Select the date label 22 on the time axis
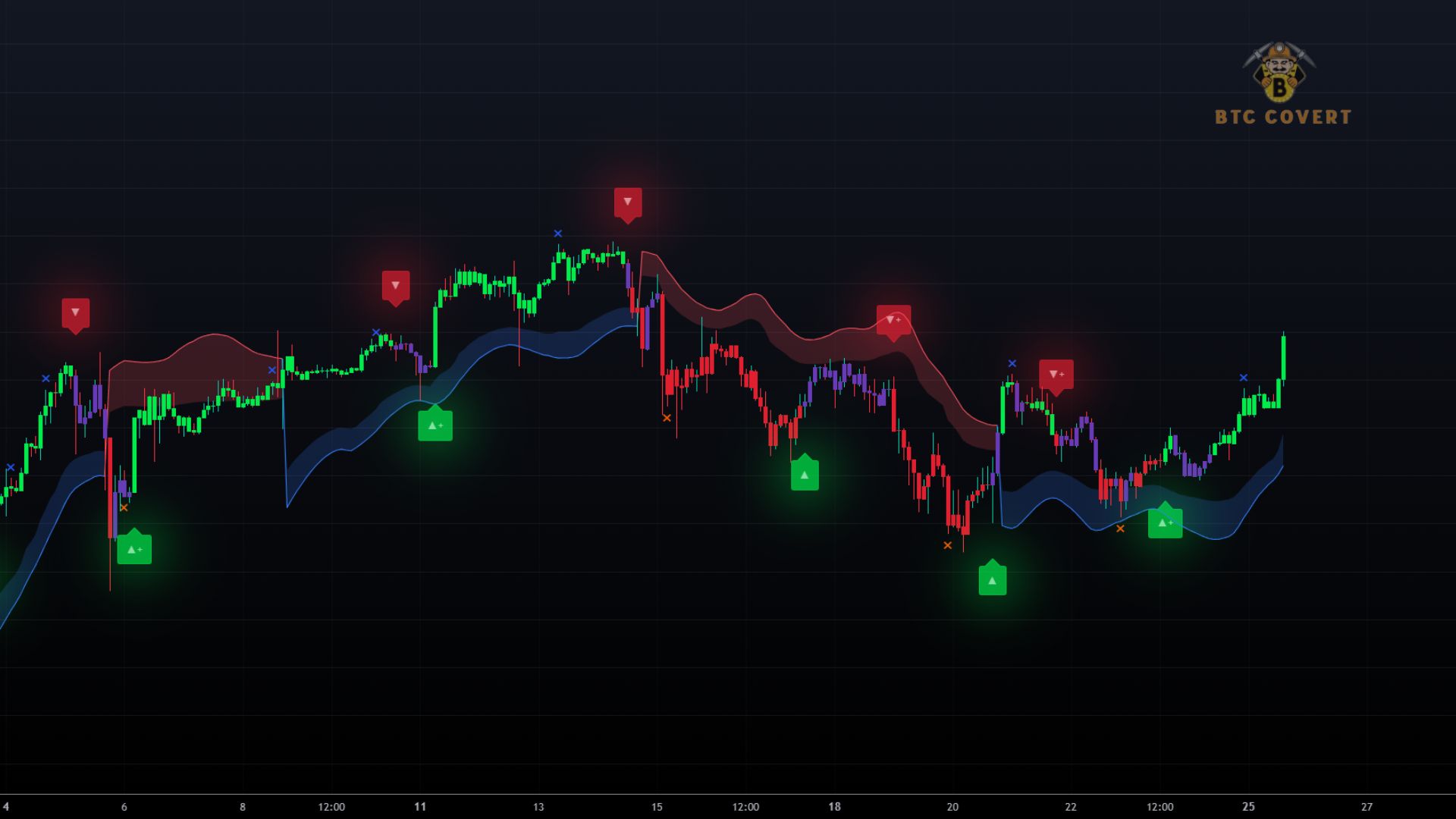This screenshot has height=819, width=1456. point(1071,807)
